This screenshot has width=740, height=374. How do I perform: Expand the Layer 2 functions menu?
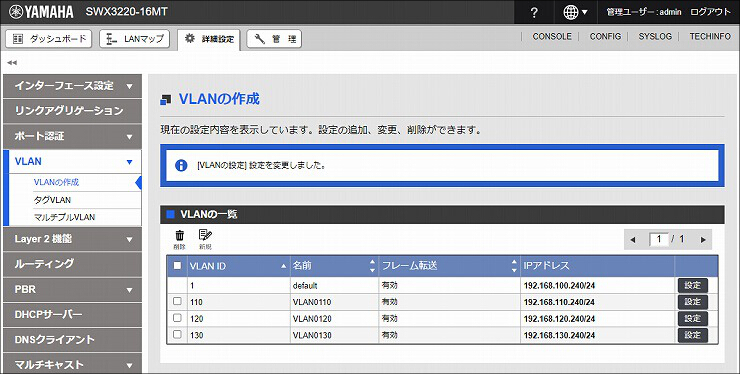click(72, 239)
